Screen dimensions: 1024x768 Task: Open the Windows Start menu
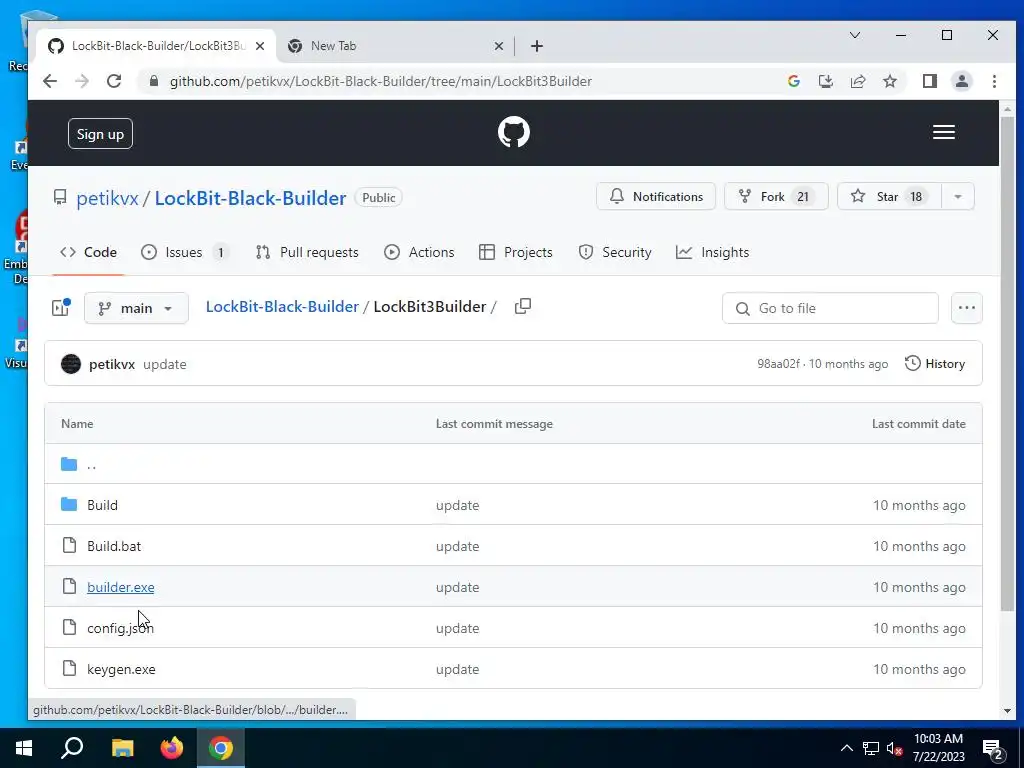click(x=24, y=748)
